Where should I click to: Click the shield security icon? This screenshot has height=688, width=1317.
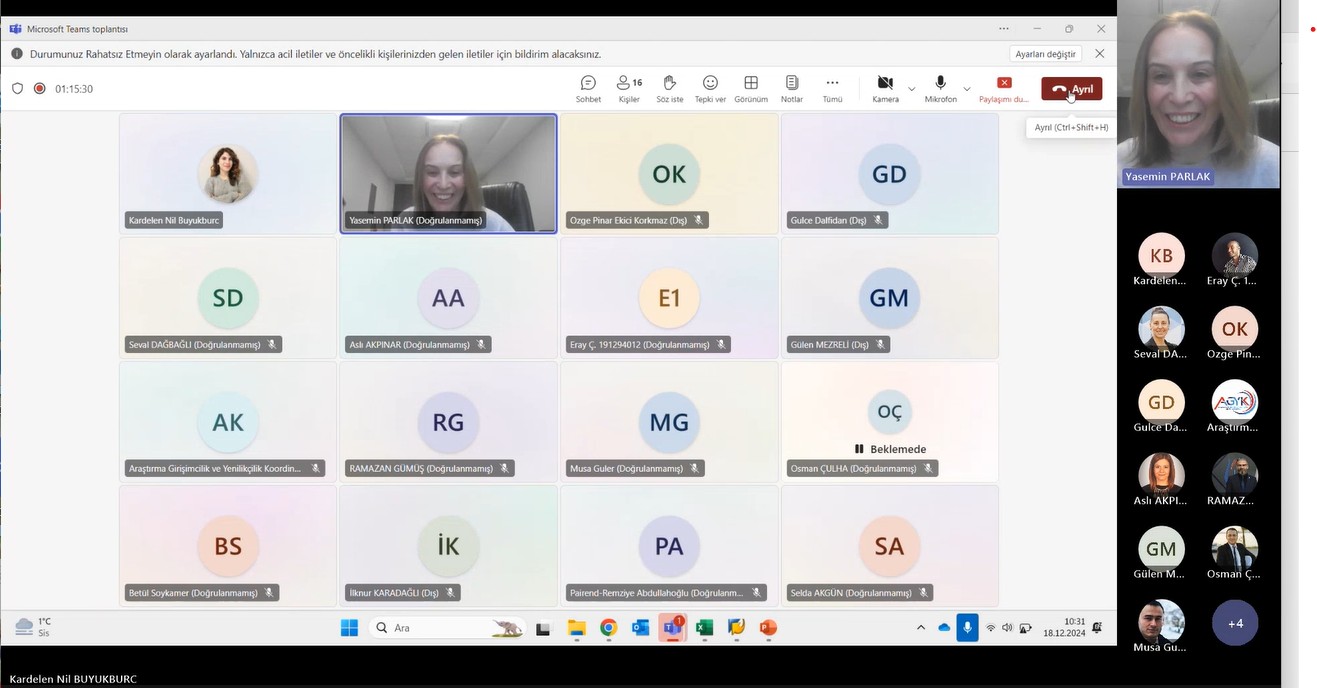click(x=17, y=89)
